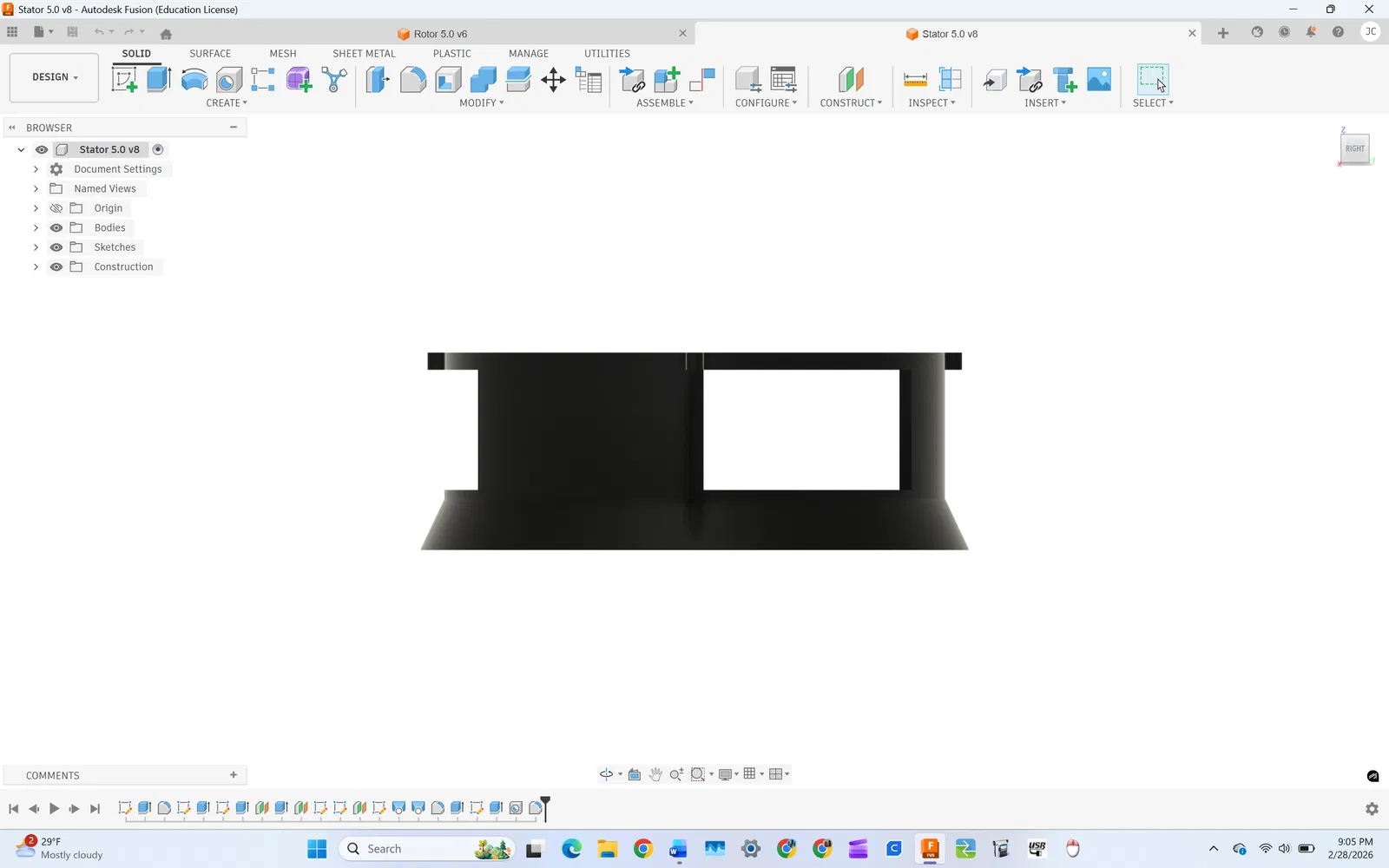
Task: Open the SHEET METAL tab
Action: pyautogui.click(x=364, y=54)
